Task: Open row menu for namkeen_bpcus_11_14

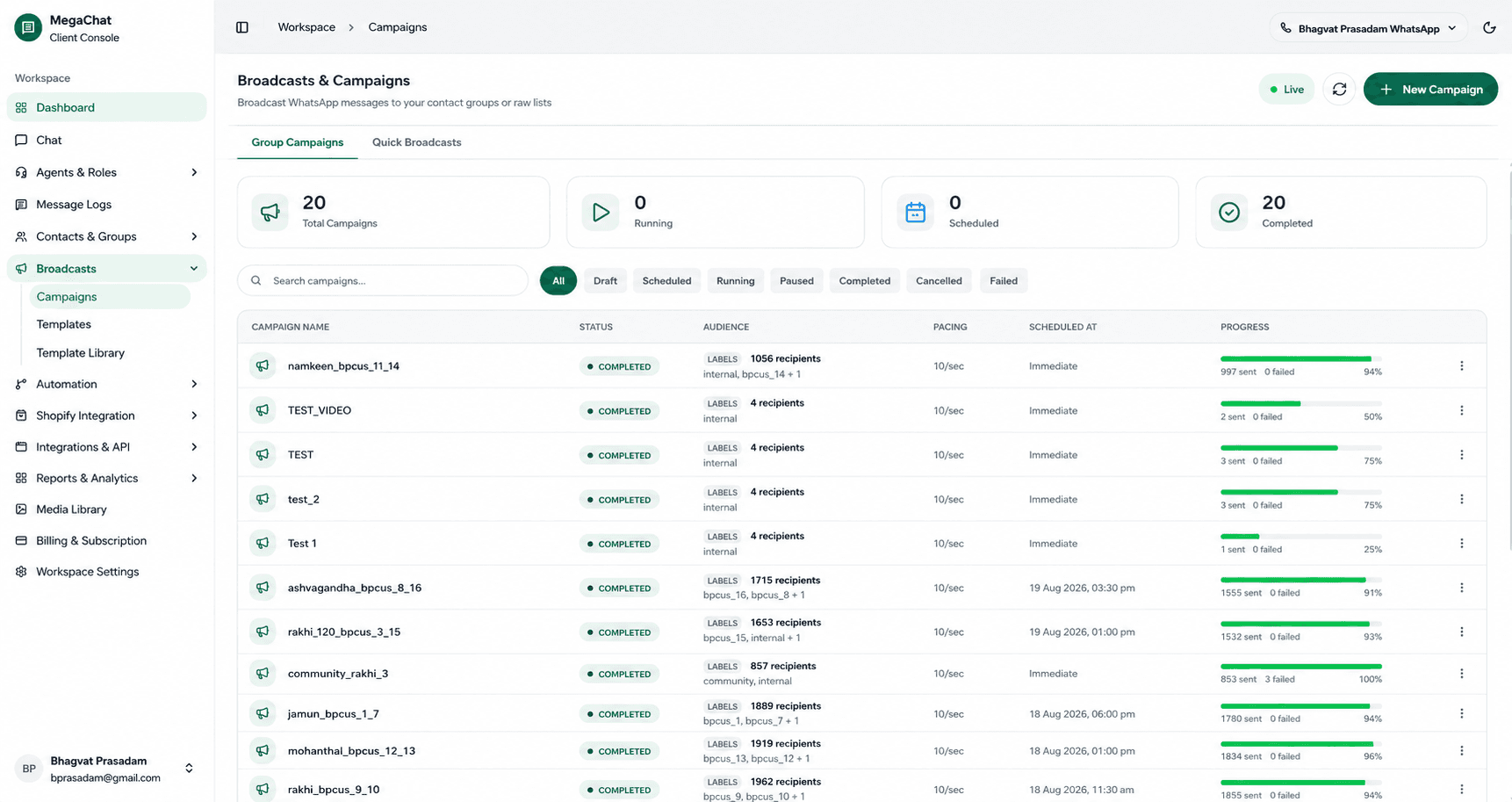Action: [1462, 366]
